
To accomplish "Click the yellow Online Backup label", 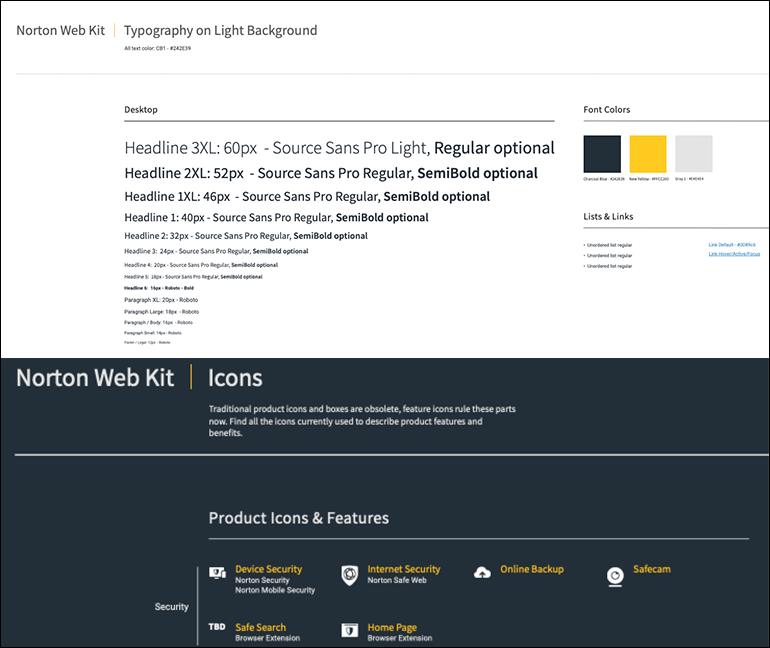I will (532, 569).
